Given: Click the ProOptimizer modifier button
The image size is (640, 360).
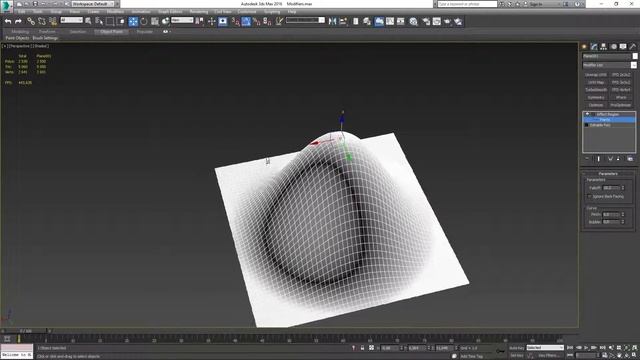Looking at the screenshot, I should (621, 105).
